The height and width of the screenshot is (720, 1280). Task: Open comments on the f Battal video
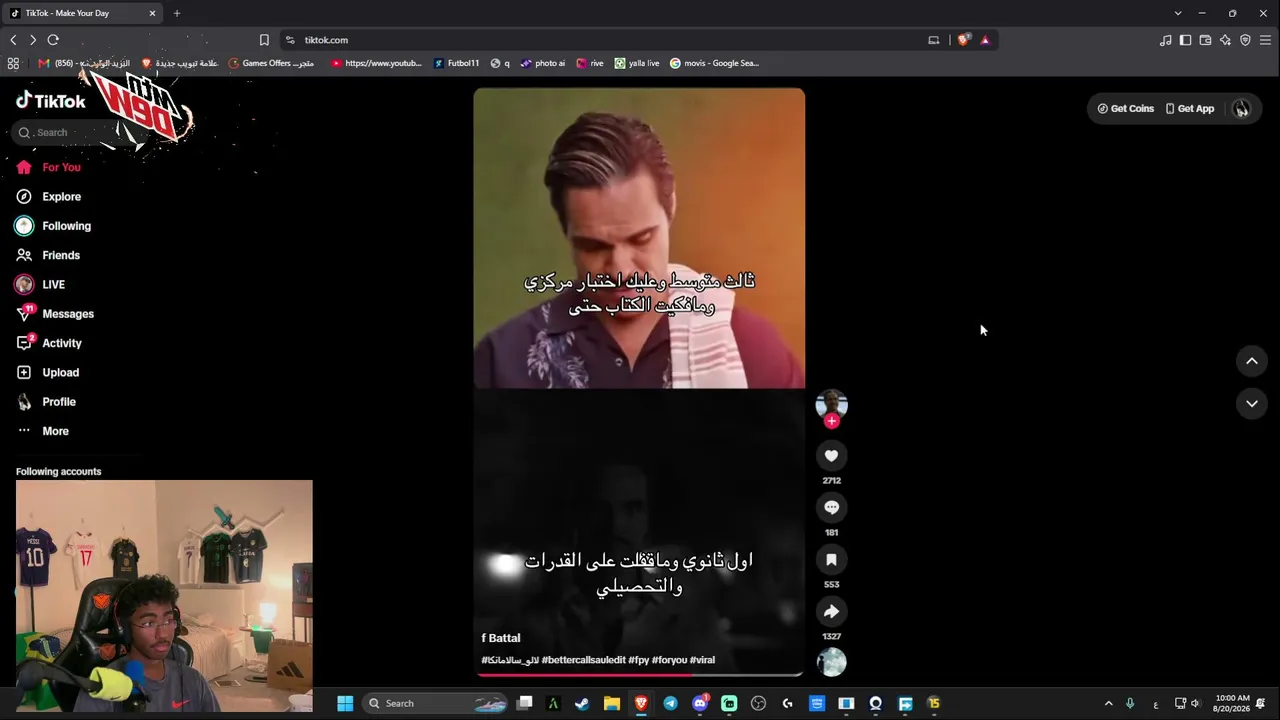831,508
